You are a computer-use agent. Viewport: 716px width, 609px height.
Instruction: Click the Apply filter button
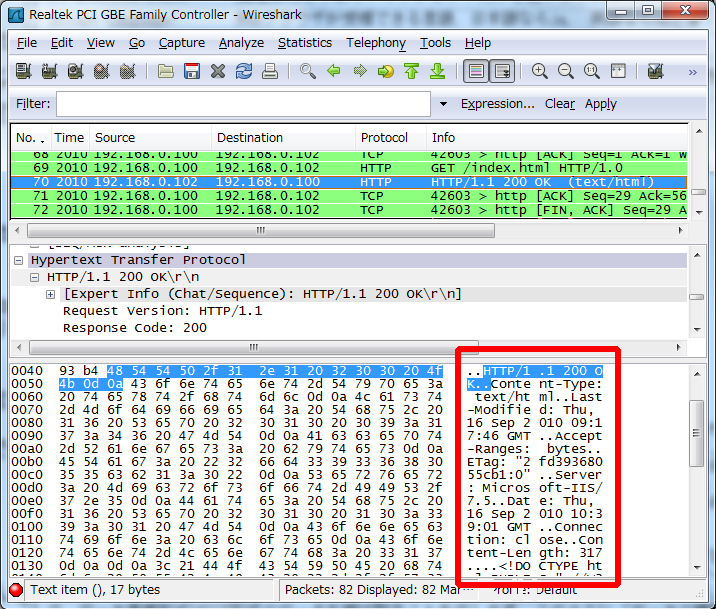point(601,104)
